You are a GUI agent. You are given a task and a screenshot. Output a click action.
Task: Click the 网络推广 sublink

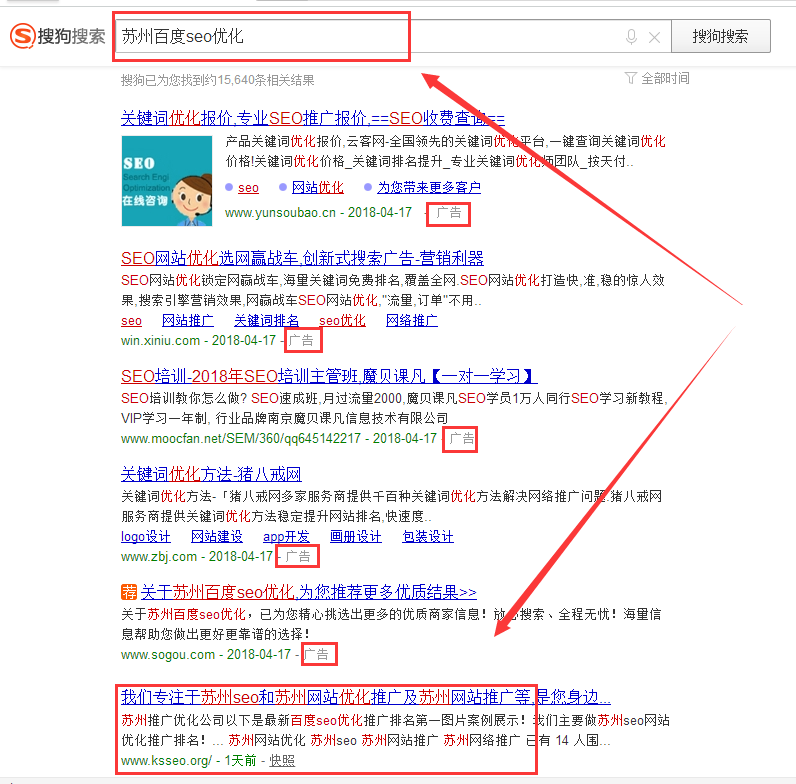tap(411, 321)
